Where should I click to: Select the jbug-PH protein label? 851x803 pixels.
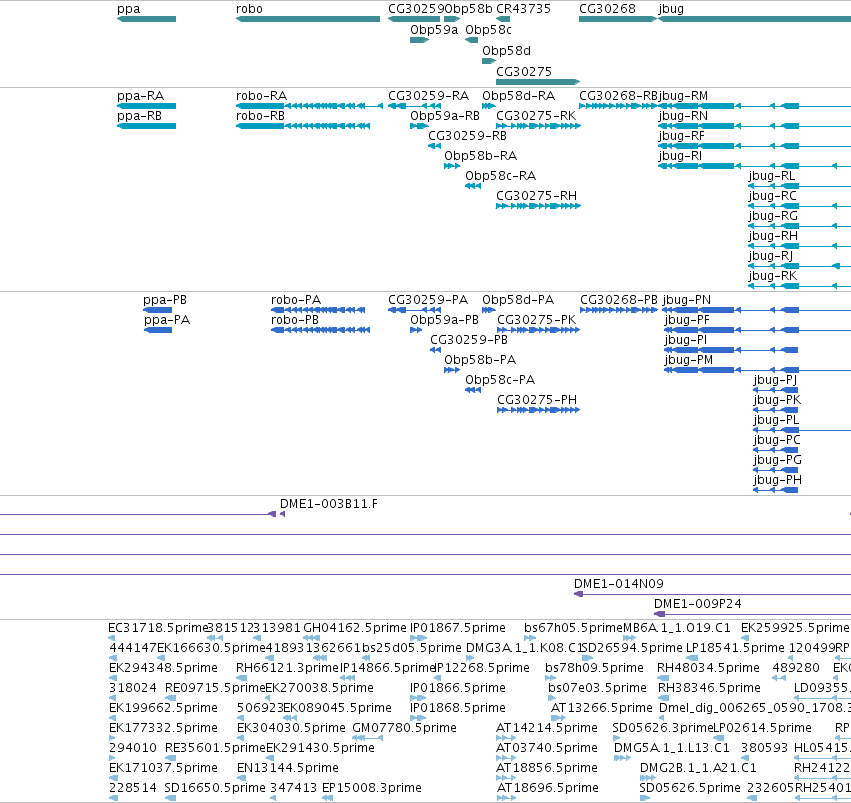777,480
